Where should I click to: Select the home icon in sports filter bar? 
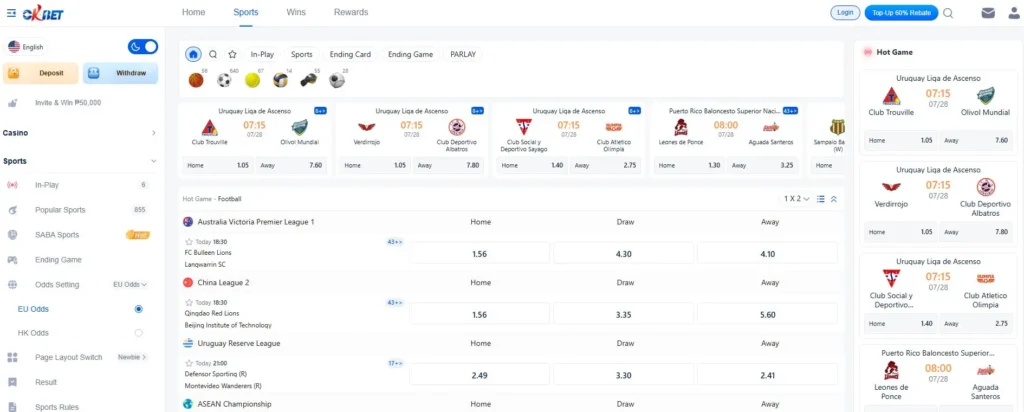pos(193,54)
